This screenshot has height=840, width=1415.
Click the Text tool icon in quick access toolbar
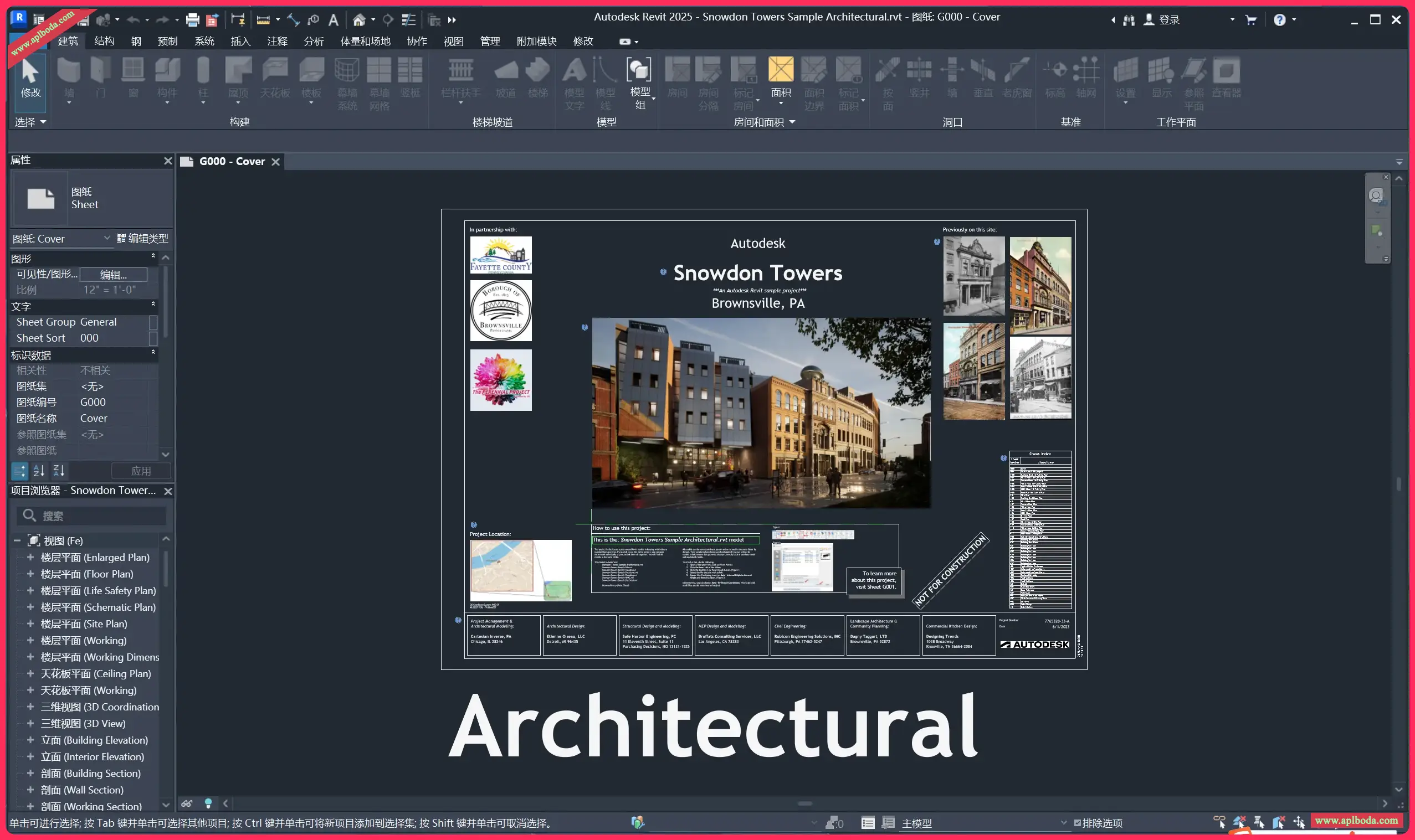334,20
